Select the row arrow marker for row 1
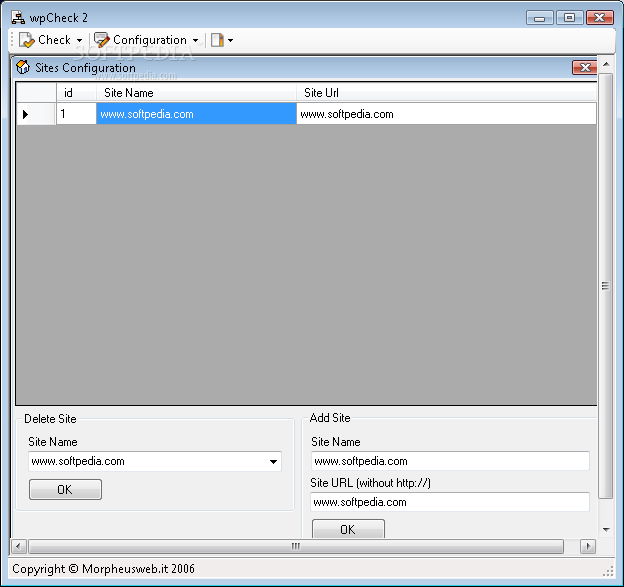The height and width of the screenshot is (587, 624). coord(36,114)
